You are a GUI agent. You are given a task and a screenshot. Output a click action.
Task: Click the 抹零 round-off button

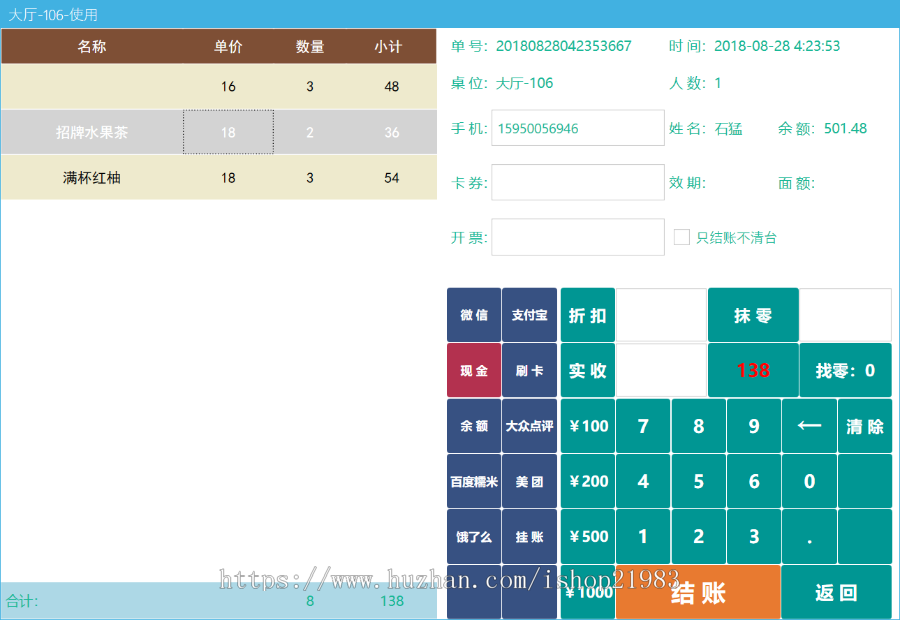[753, 316]
